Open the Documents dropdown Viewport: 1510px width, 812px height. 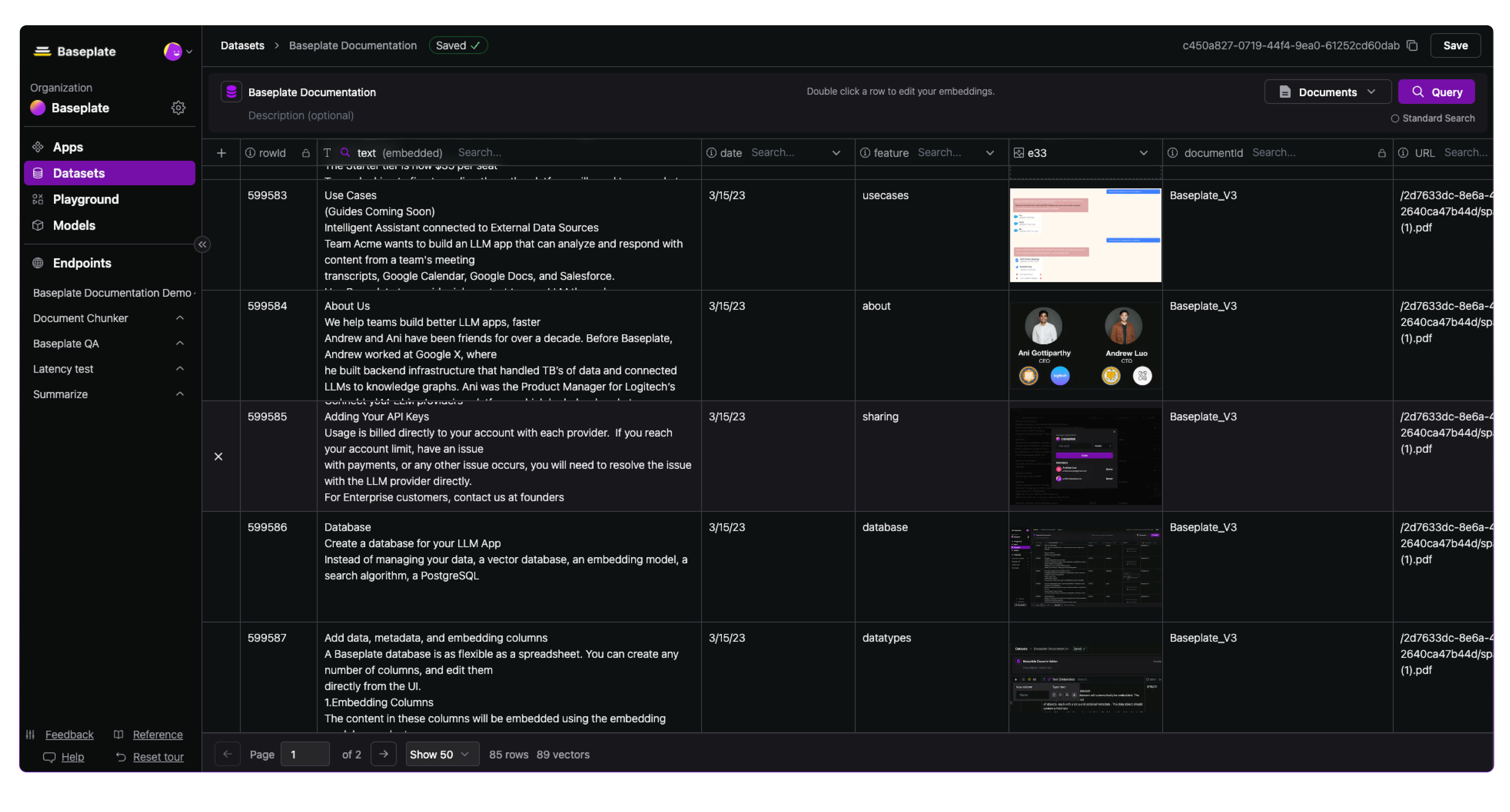[1327, 92]
